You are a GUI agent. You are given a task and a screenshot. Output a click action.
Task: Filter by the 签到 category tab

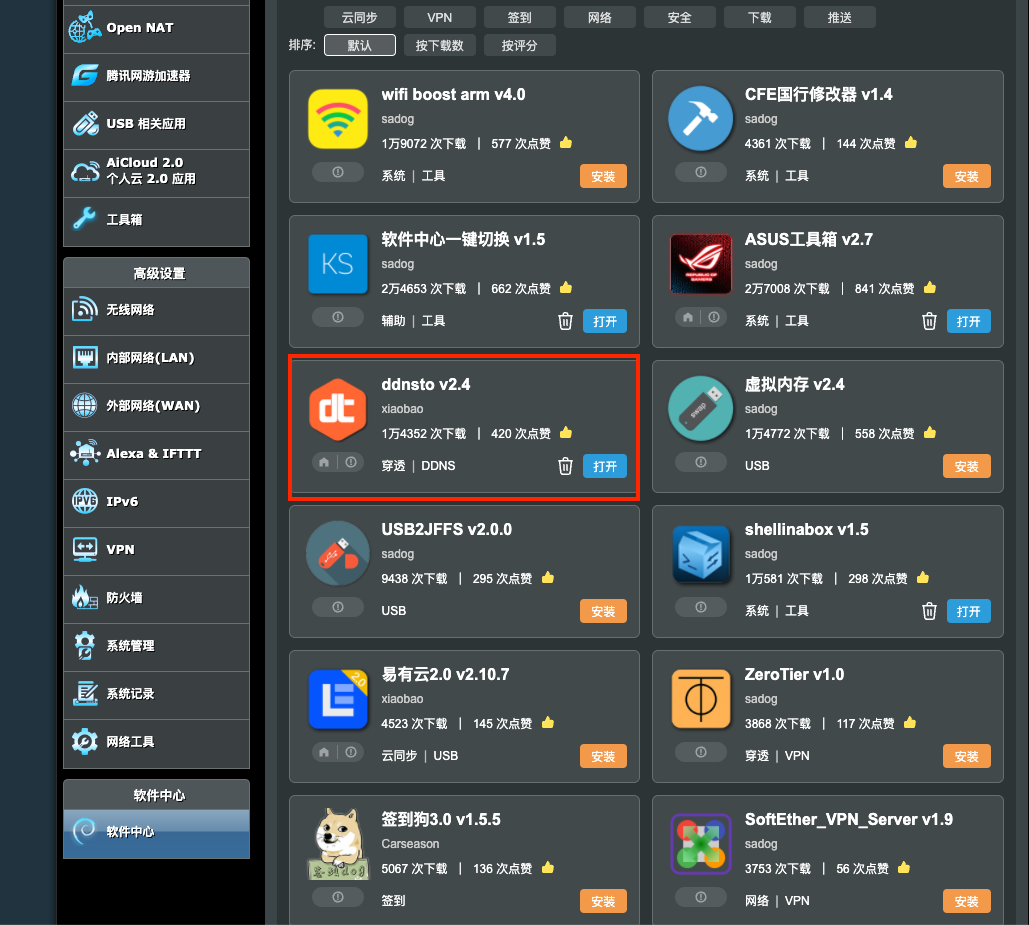(520, 18)
